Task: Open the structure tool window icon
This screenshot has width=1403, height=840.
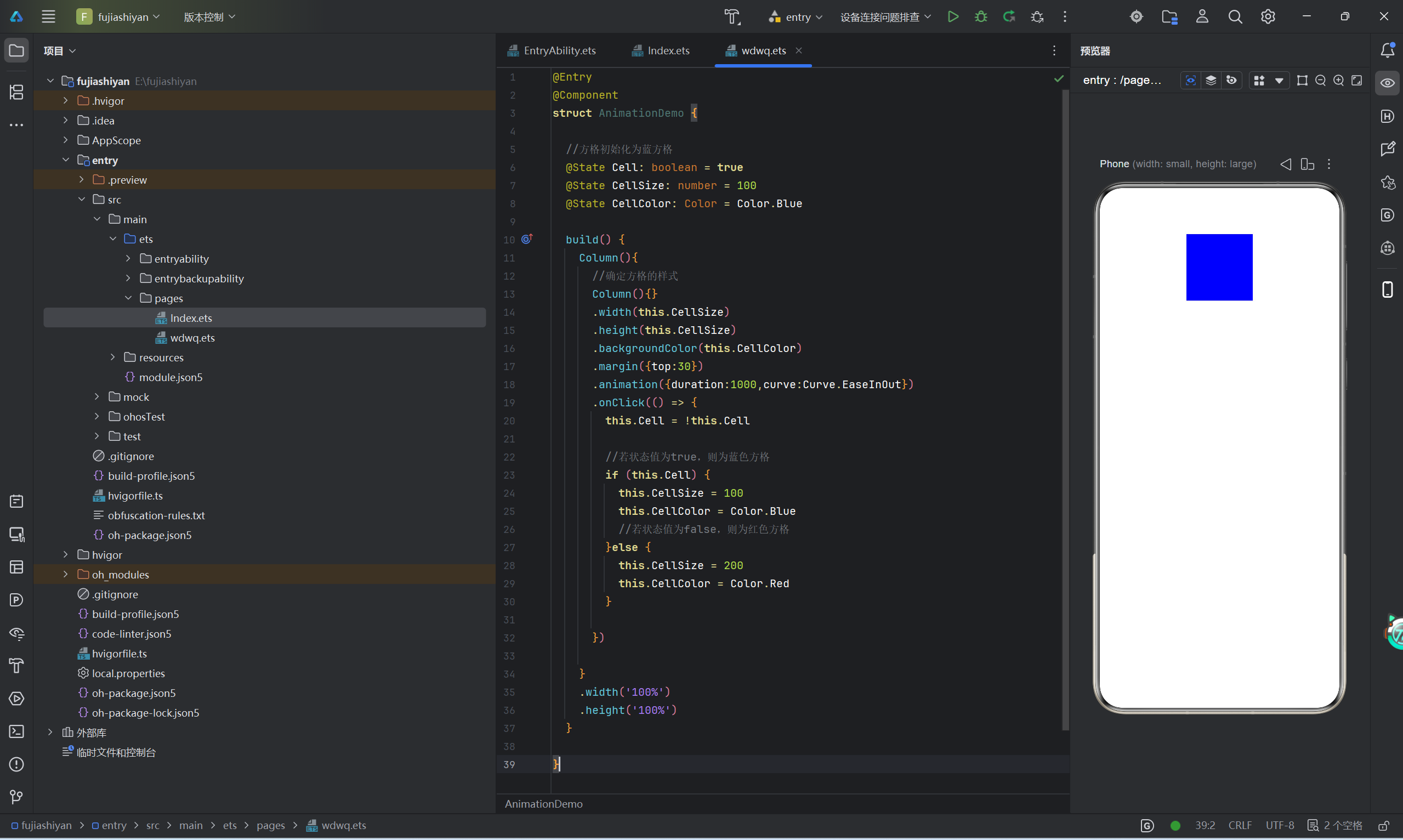Action: pos(16,92)
